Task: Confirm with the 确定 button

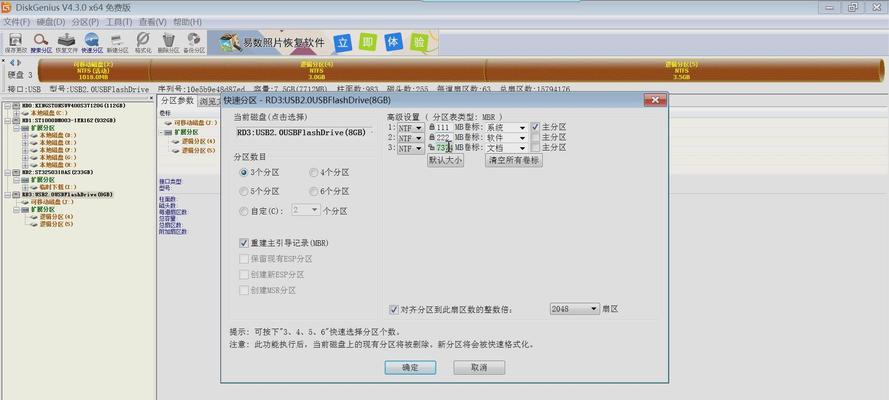Action: click(x=410, y=368)
